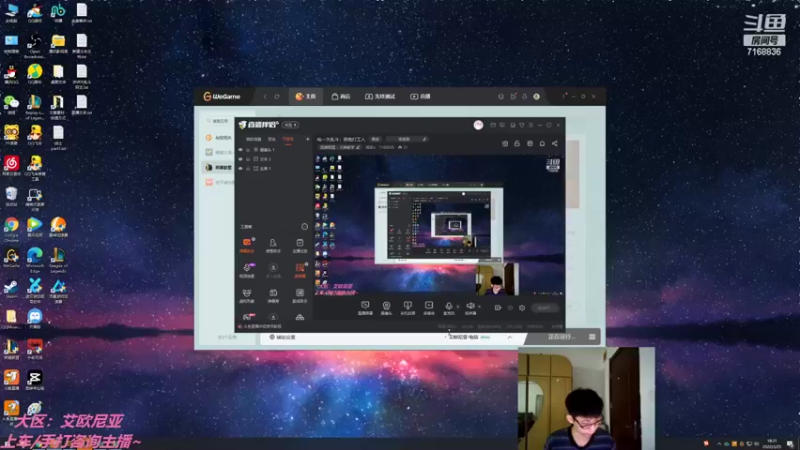Edit stream title pencil icon
Screen dimensions: 800x450
click(x=423, y=139)
